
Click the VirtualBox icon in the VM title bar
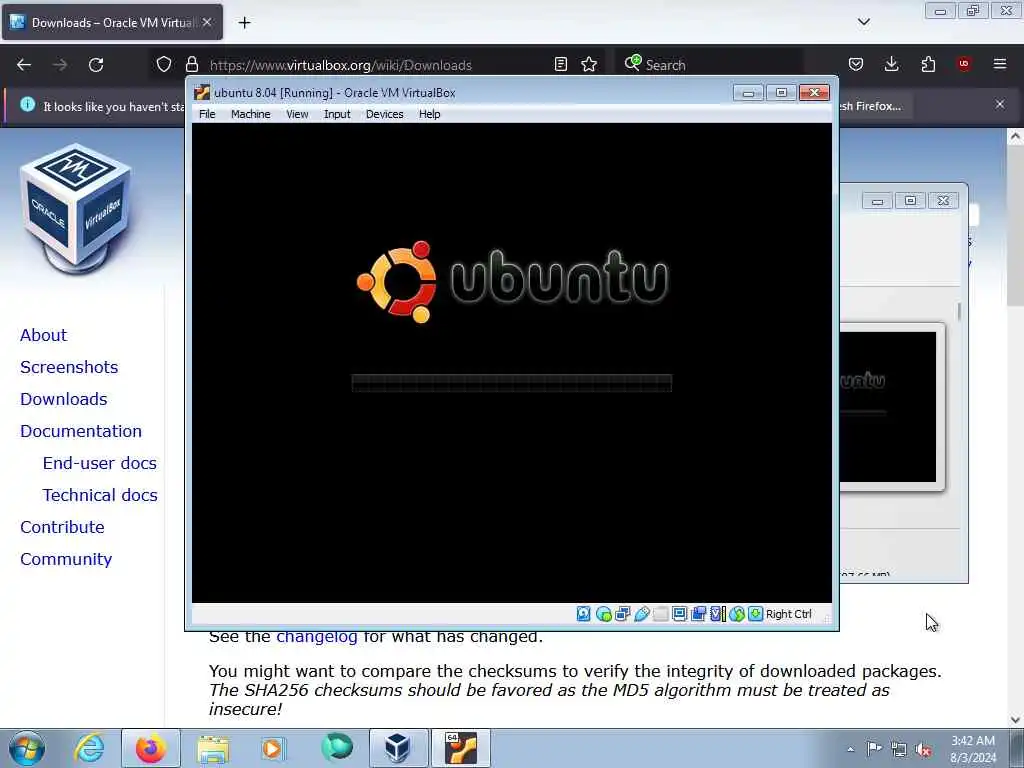[202, 93]
